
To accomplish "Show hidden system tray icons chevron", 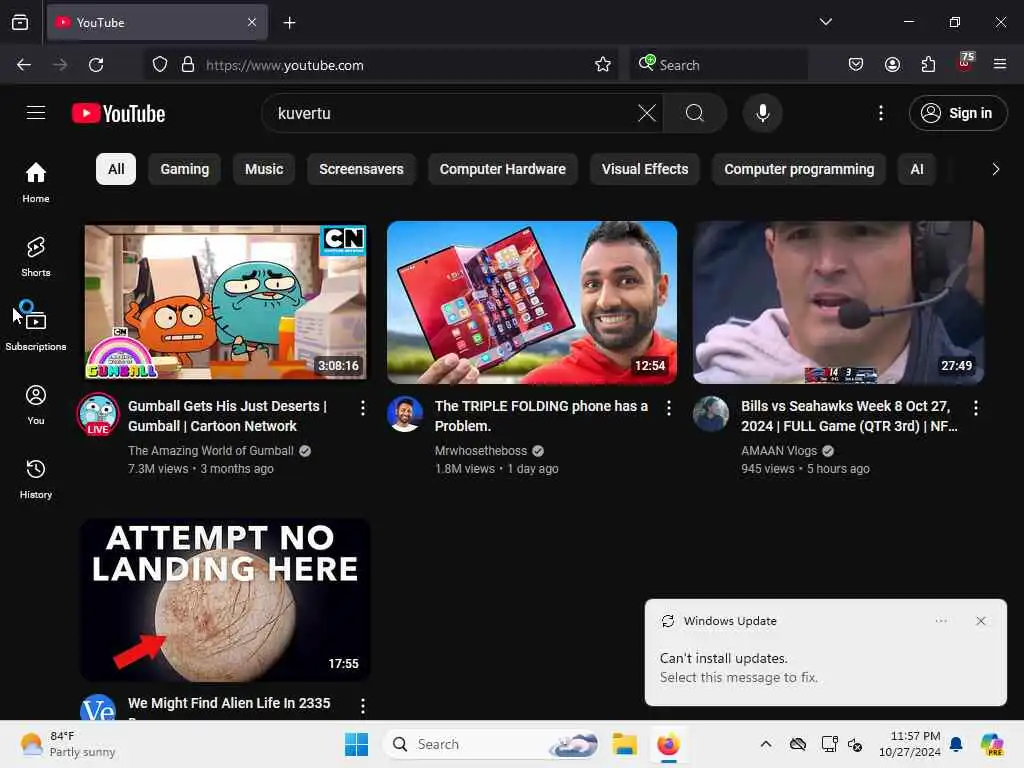I will (x=766, y=744).
